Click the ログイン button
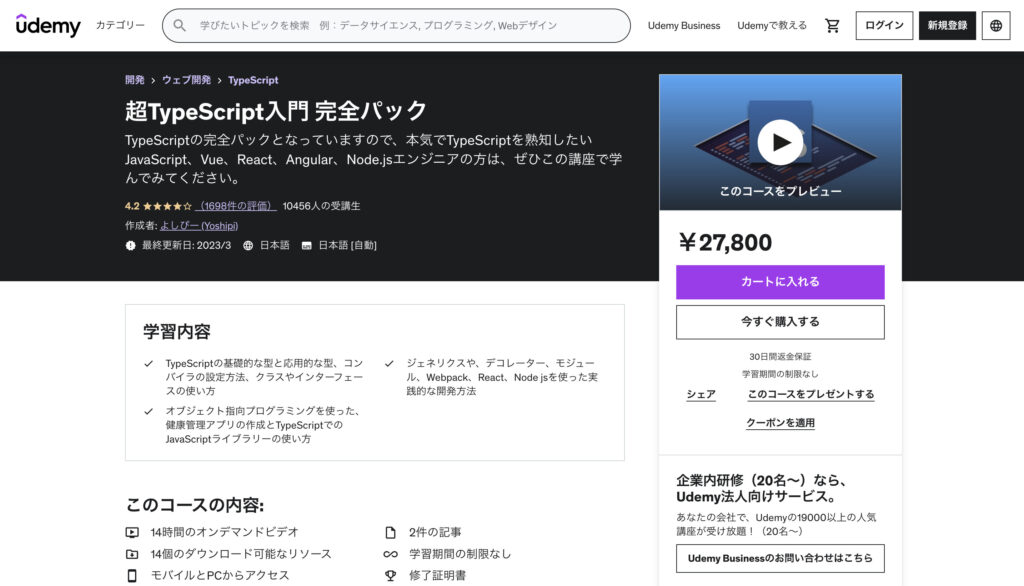This screenshot has height=586, width=1024. 884,25
